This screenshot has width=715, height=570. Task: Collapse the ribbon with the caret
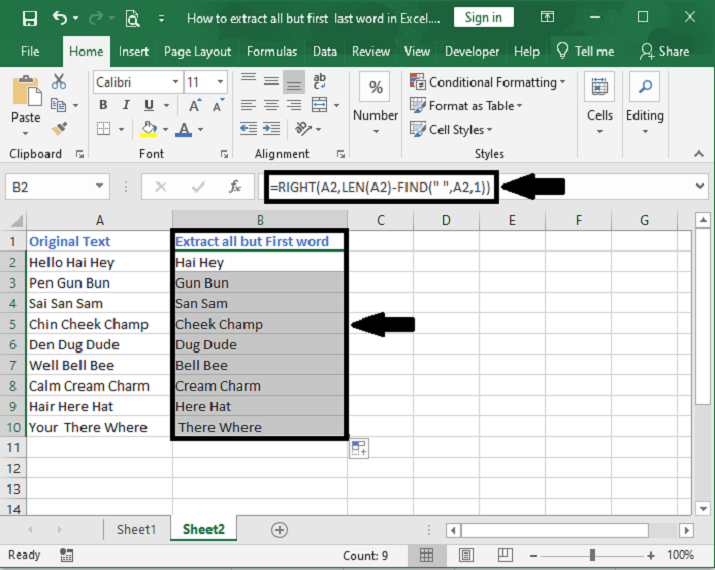[x=699, y=154]
